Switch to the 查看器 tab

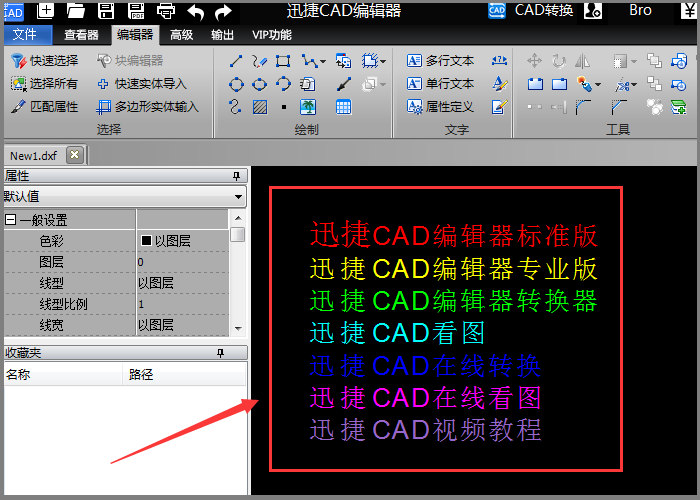point(81,35)
